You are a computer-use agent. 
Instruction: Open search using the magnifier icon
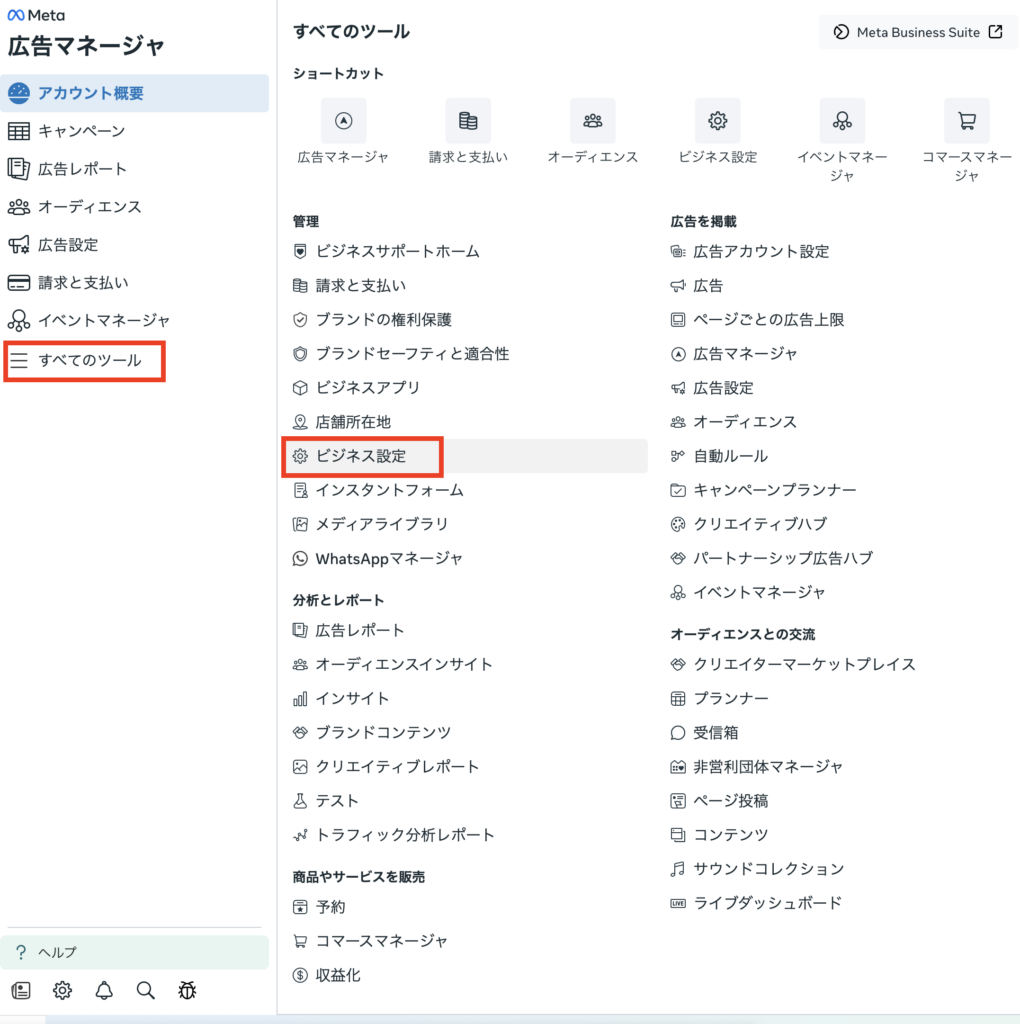click(146, 990)
